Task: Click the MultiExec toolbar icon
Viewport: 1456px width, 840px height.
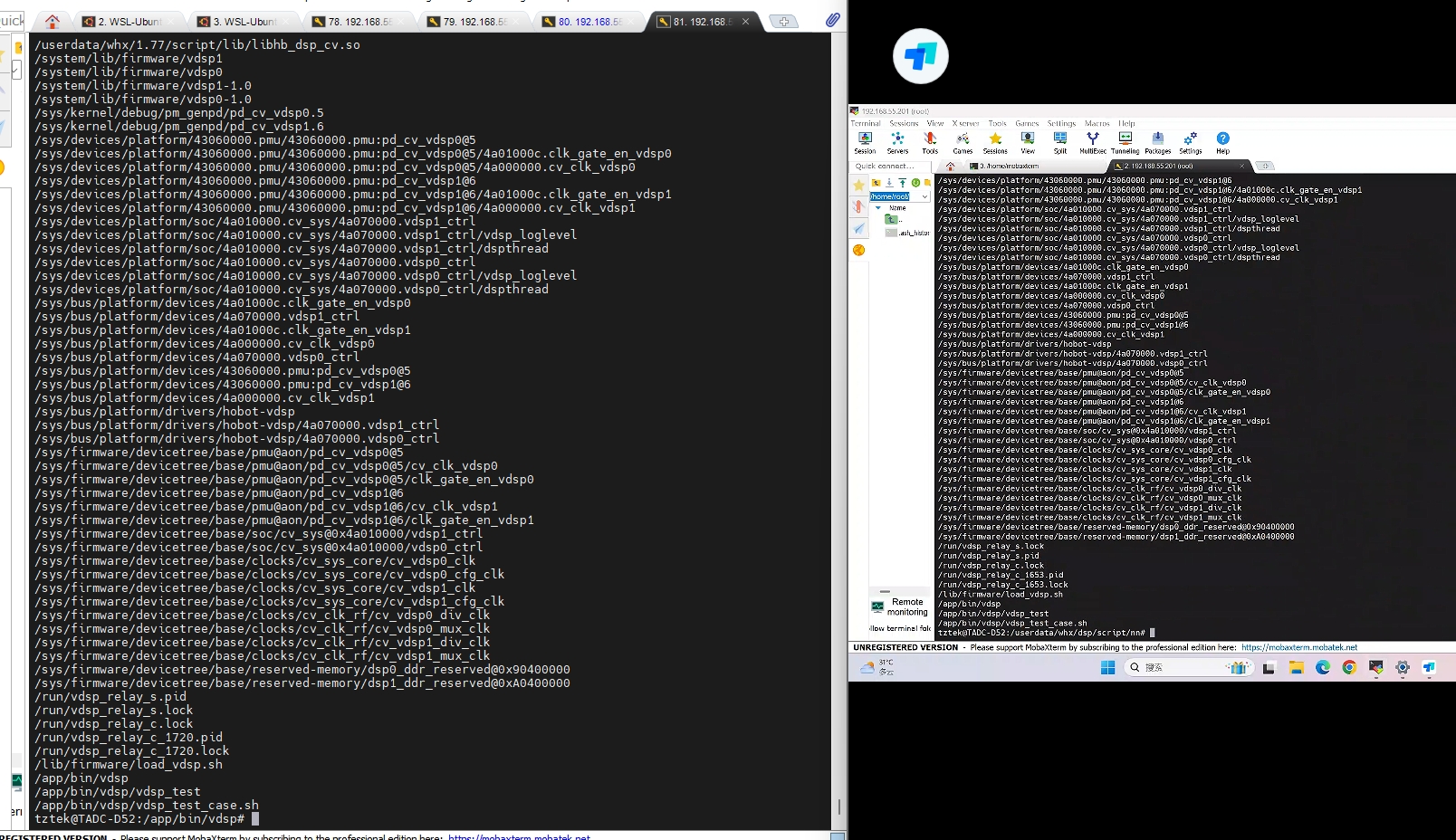Action: point(1092,142)
